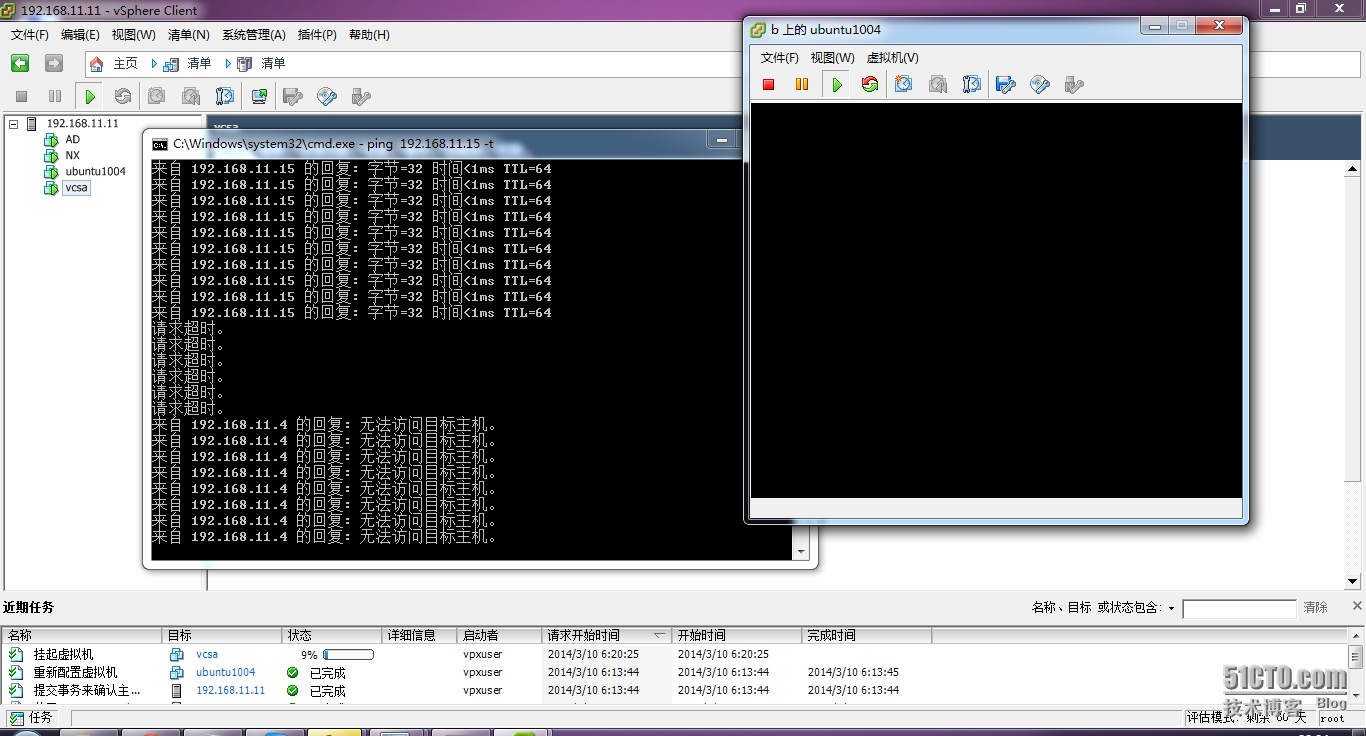Open 文件(F) menu in ubuntu1004 console
The image size is (1366, 736).
pos(780,58)
